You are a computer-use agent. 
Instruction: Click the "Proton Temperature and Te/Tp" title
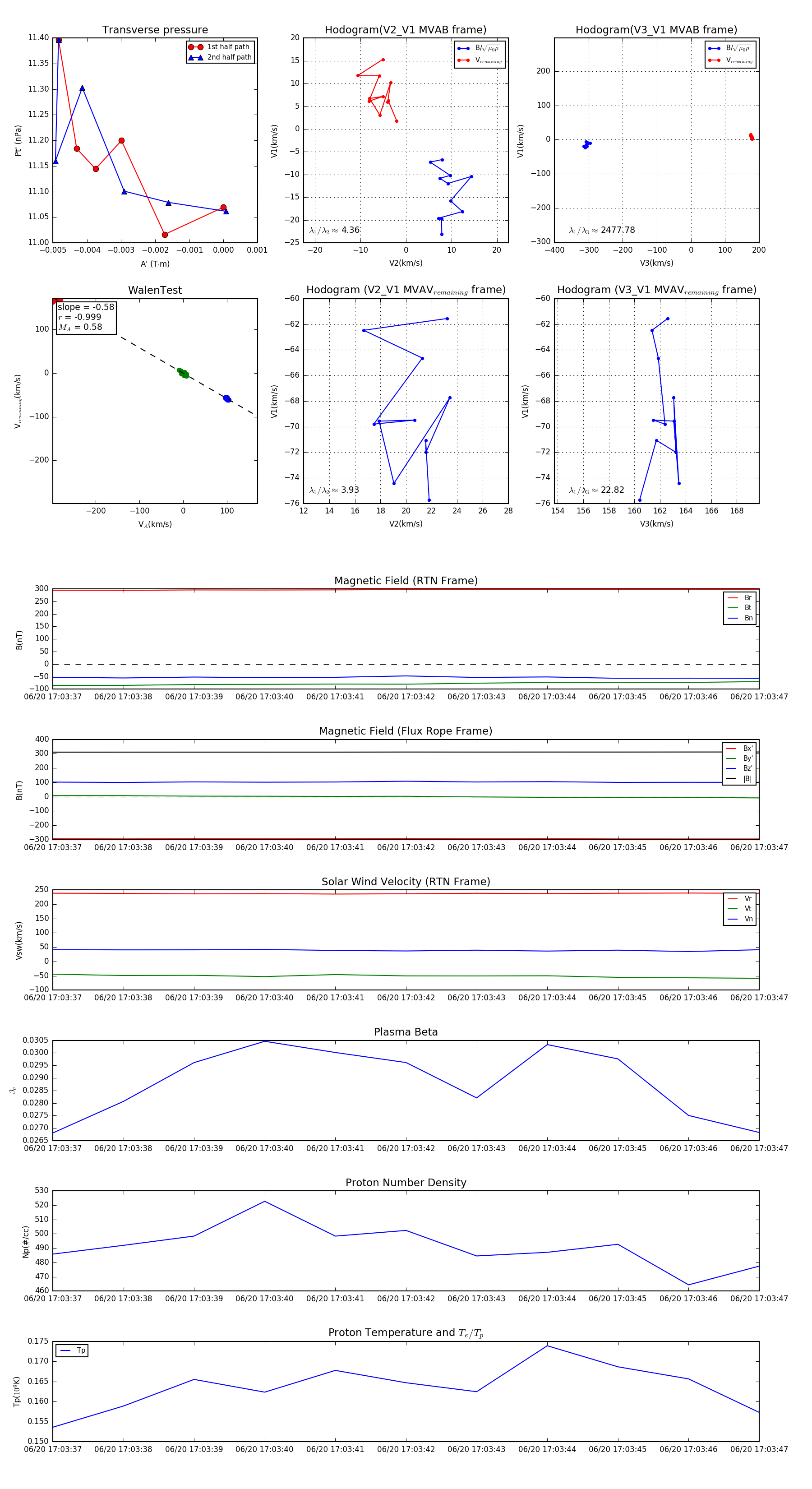tap(406, 1333)
